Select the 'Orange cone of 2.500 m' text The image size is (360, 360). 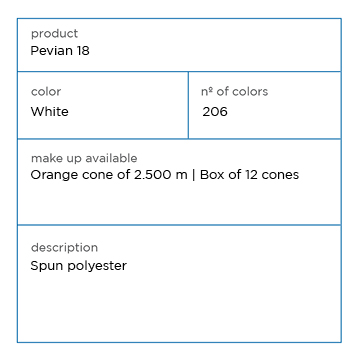[109, 175]
